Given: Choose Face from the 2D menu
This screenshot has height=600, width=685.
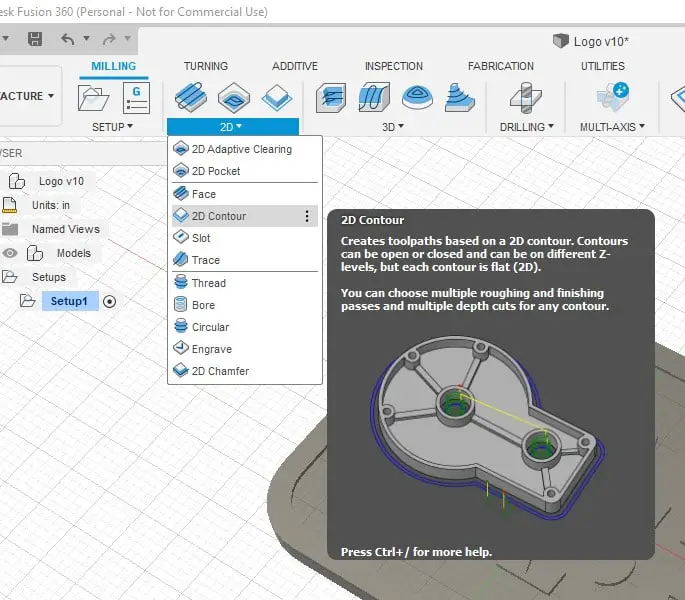Looking at the screenshot, I should [x=245, y=194].
